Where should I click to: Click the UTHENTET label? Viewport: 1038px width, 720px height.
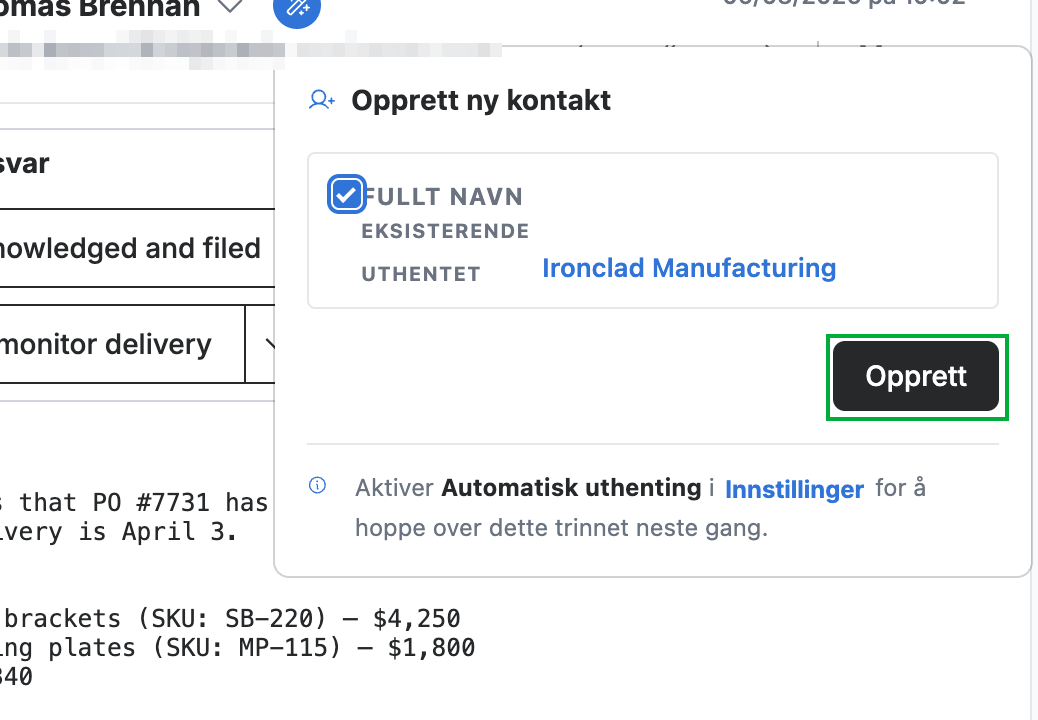(421, 274)
